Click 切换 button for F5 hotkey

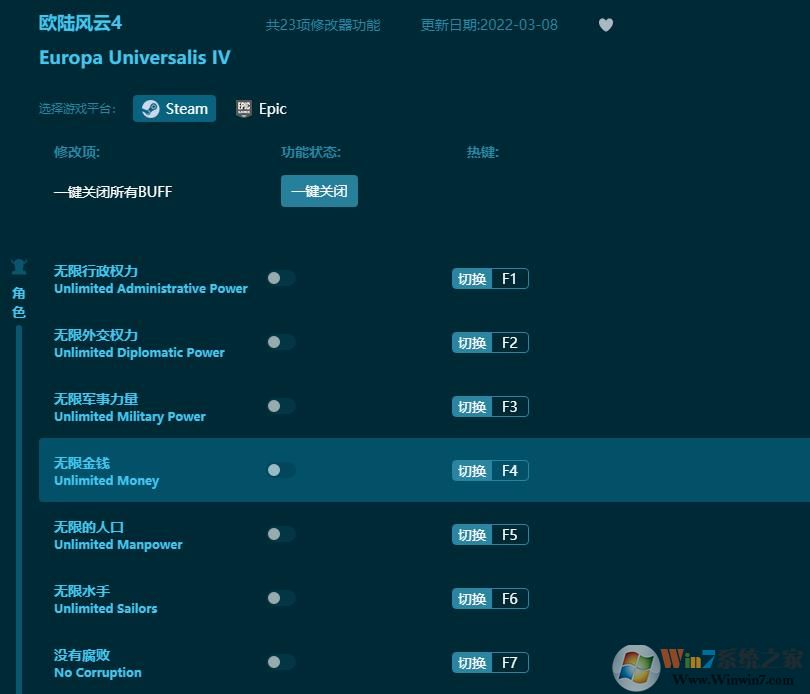coord(472,535)
